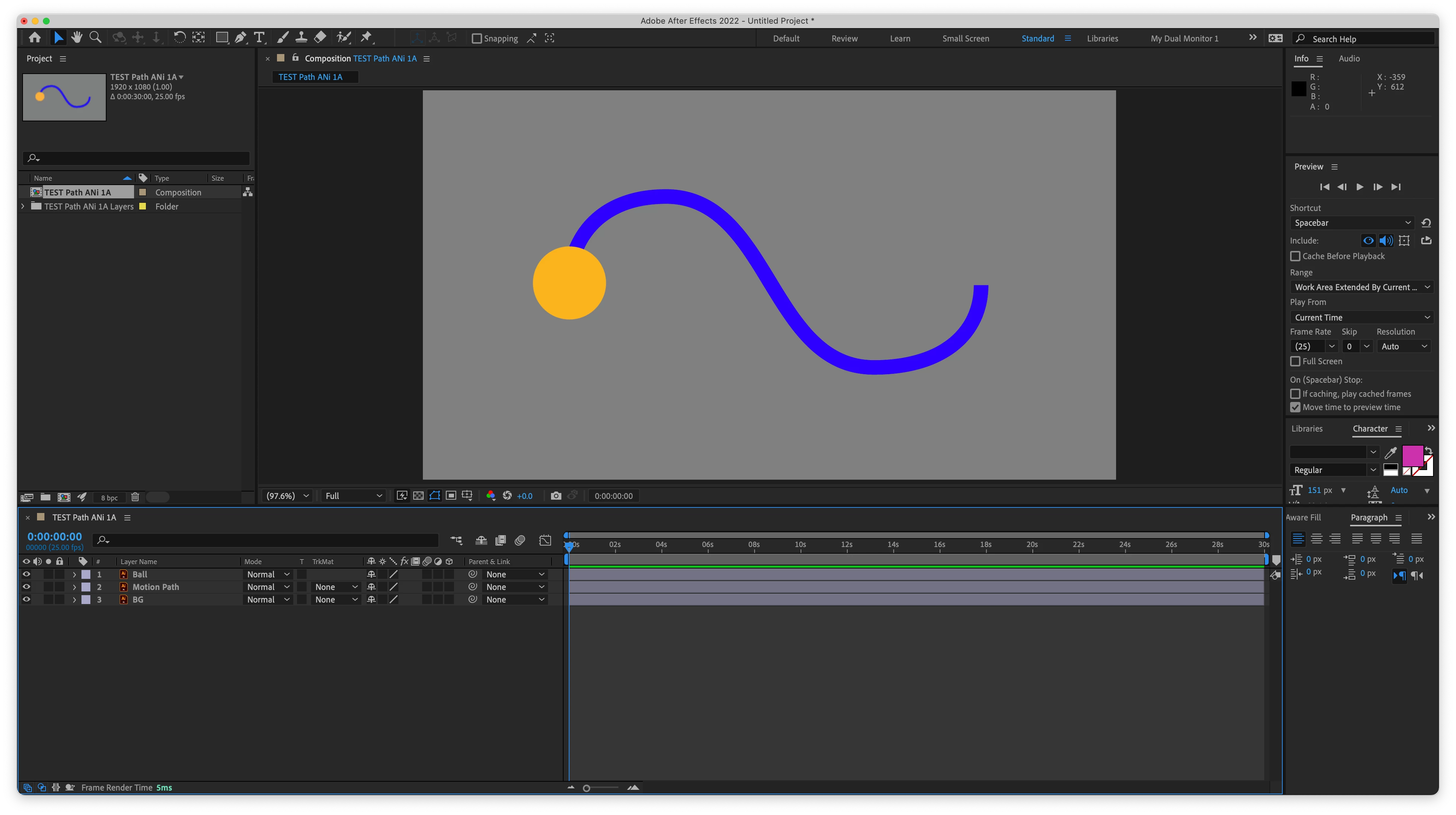Toggle transparency grid in viewer
Viewport: 1456px width, 815px height.
(x=418, y=496)
